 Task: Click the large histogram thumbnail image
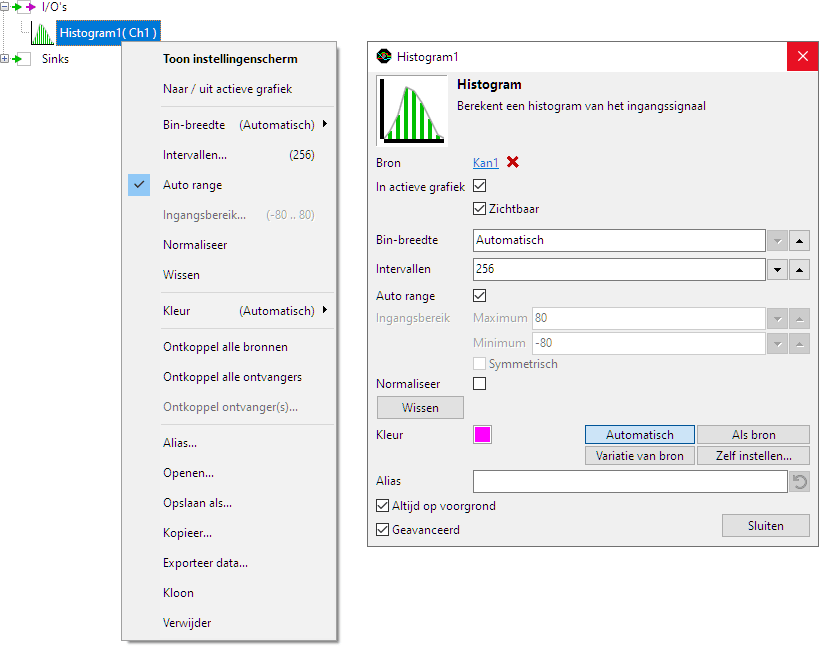click(x=412, y=111)
